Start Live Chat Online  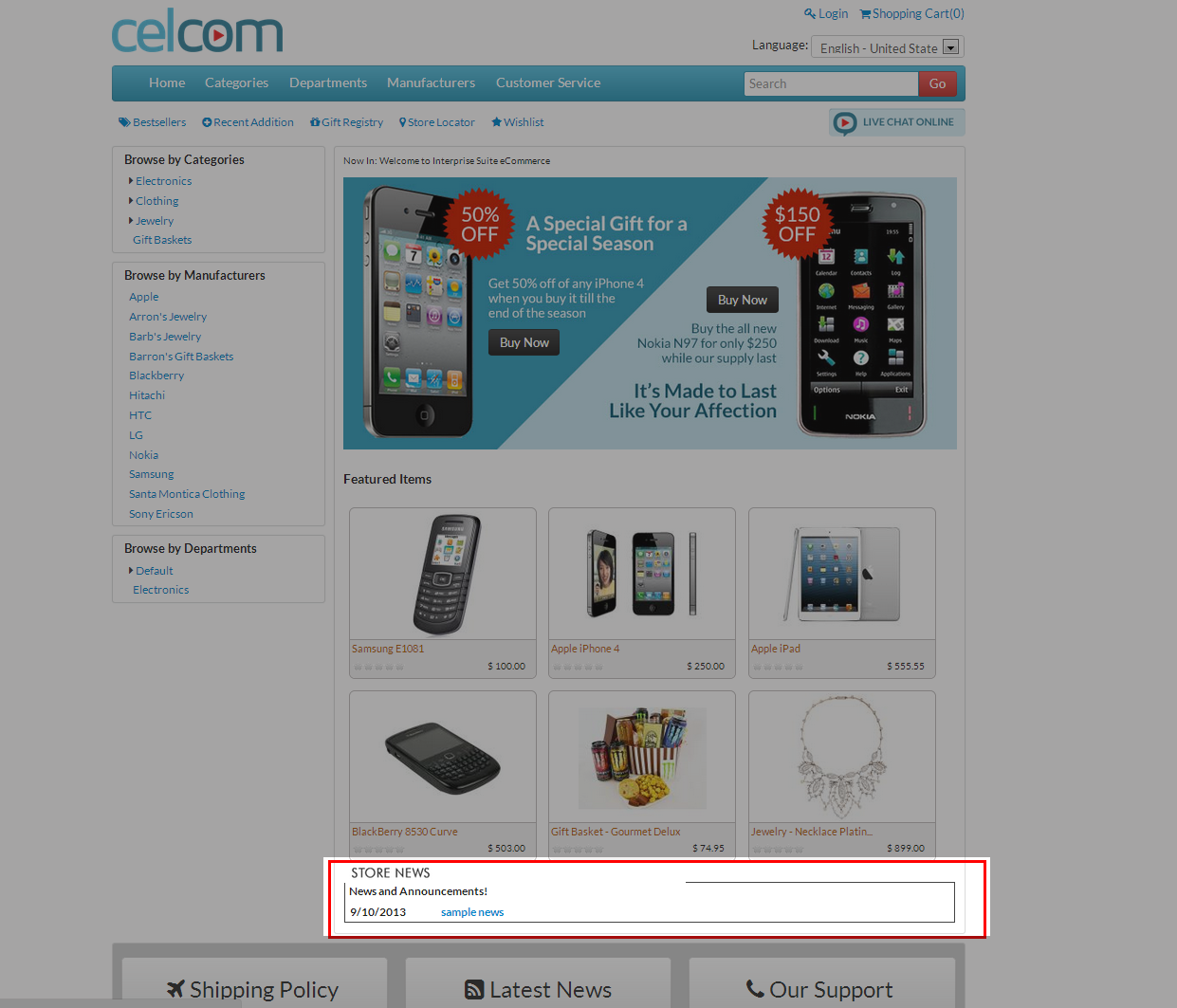coord(896,122)
